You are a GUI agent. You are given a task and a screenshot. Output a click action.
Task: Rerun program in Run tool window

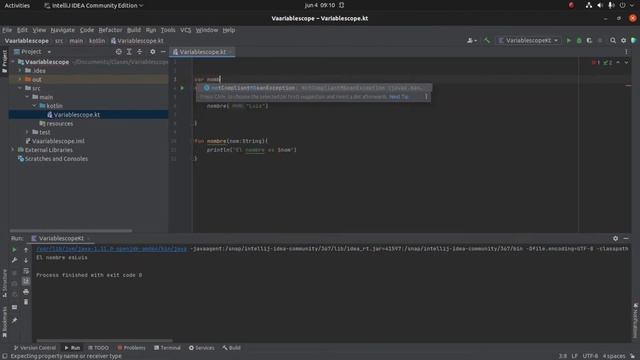pos(14,249)
